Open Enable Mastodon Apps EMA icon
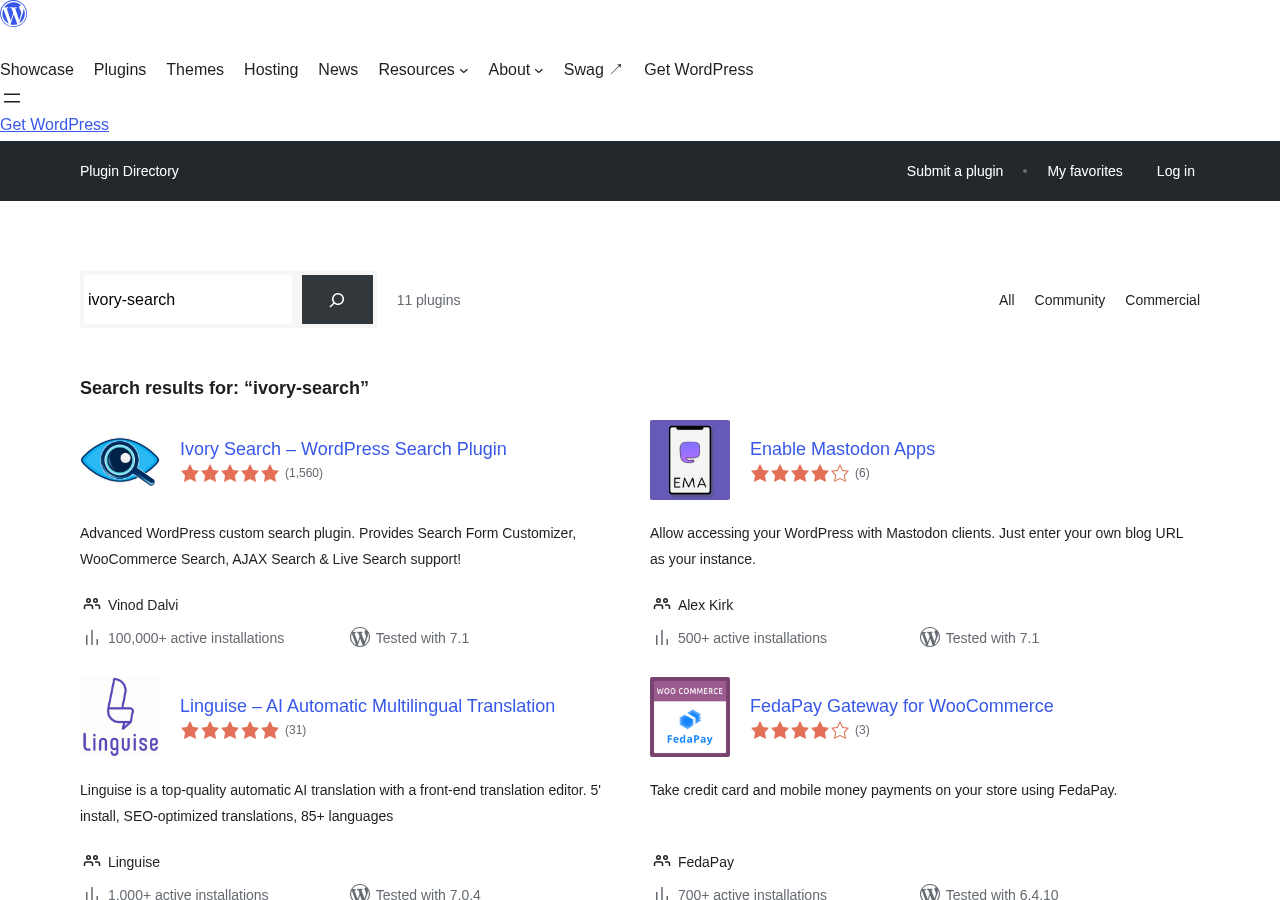 coord(690,460)
